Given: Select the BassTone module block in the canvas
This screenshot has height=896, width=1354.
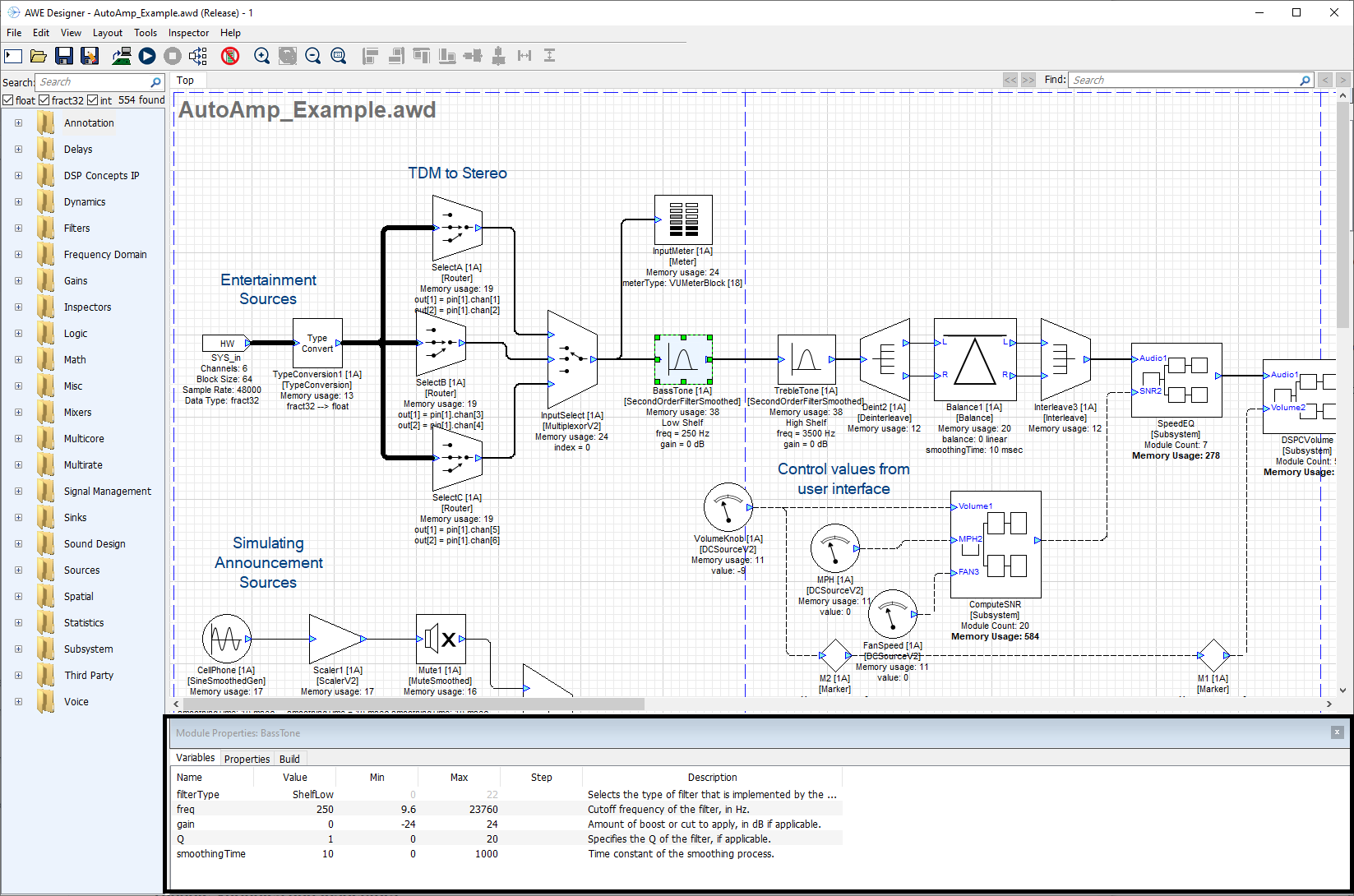Looking at the screenshot, I should tap(683, 359).
